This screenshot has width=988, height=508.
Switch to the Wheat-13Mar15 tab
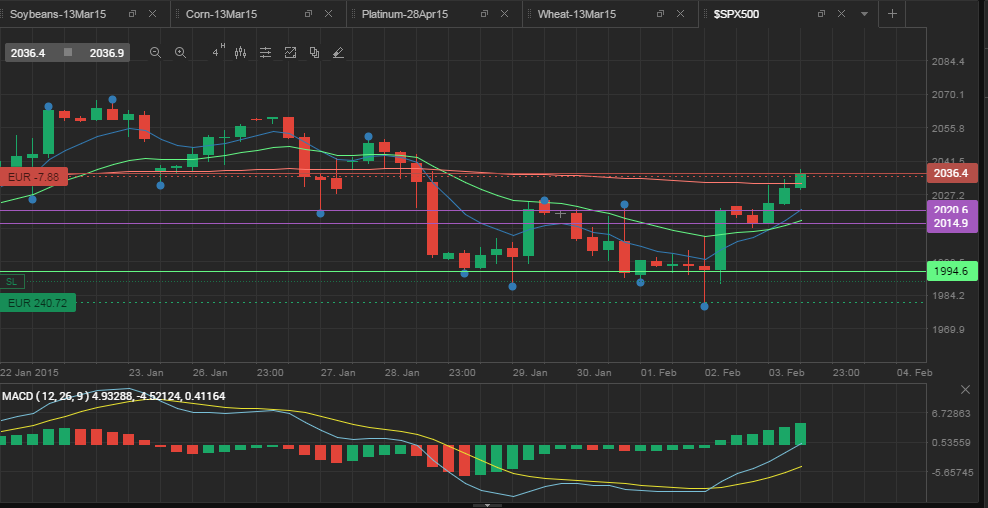[x=577, y=14]
